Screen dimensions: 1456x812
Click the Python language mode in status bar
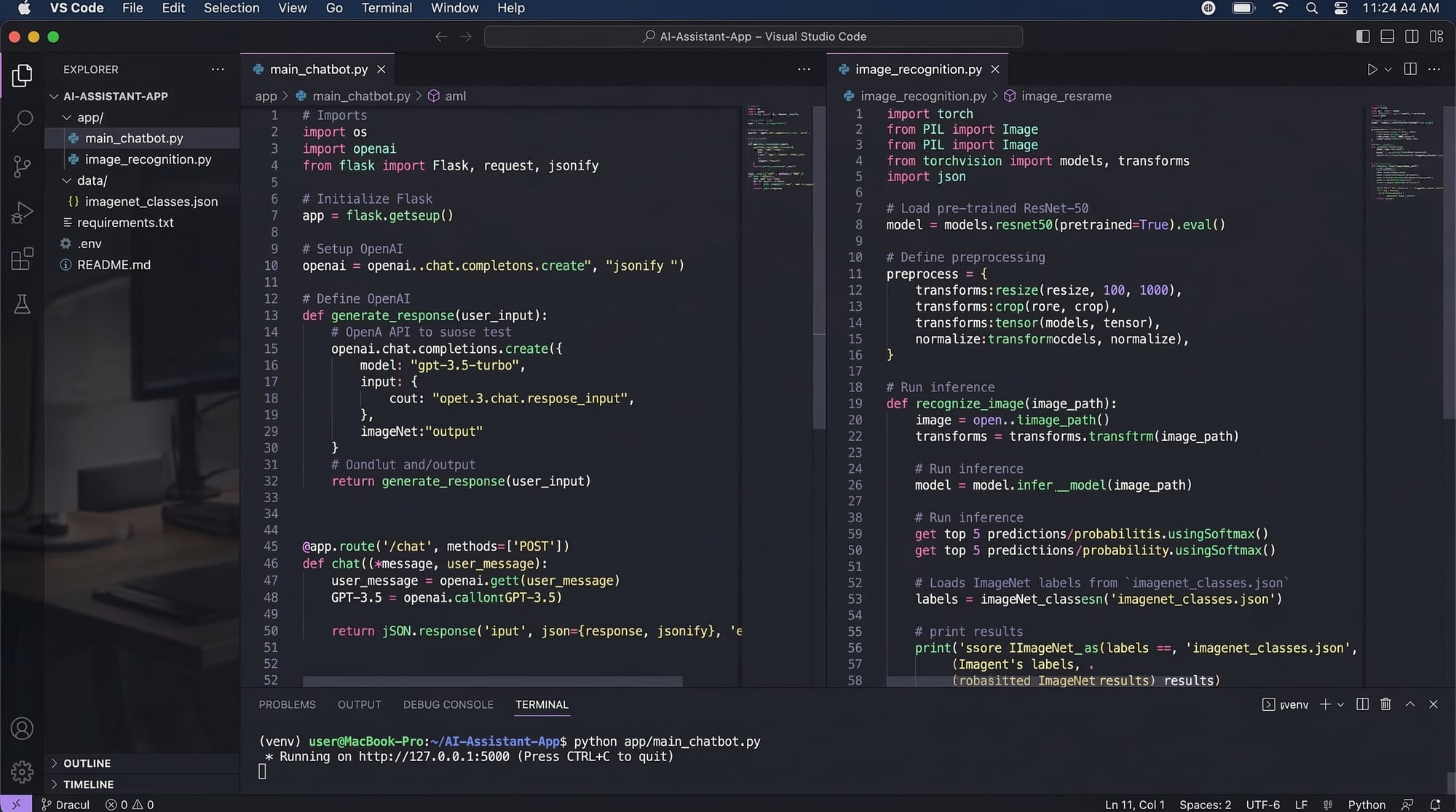(x=1366, y=804)
